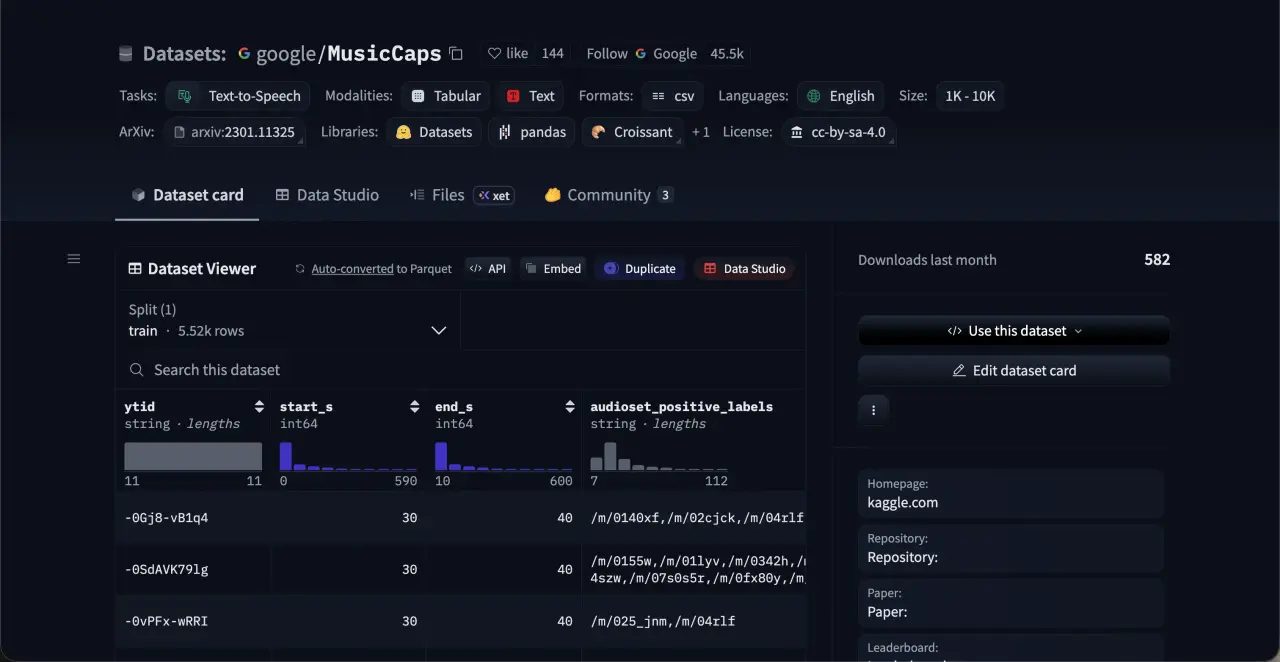Image resolution: width=1280 pixels, height=662 pixels.
Task: Switch to the Data Studio tab
Action: [x=327, y=195]
